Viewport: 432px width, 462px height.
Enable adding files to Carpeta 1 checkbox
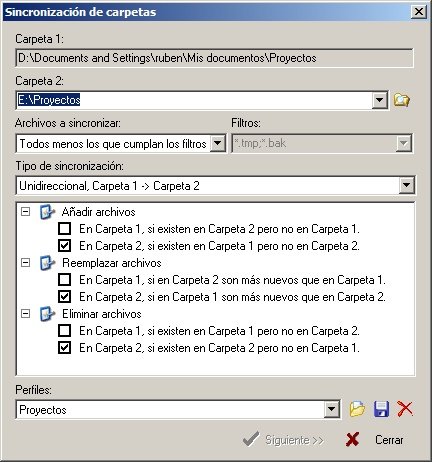point(64,229)
